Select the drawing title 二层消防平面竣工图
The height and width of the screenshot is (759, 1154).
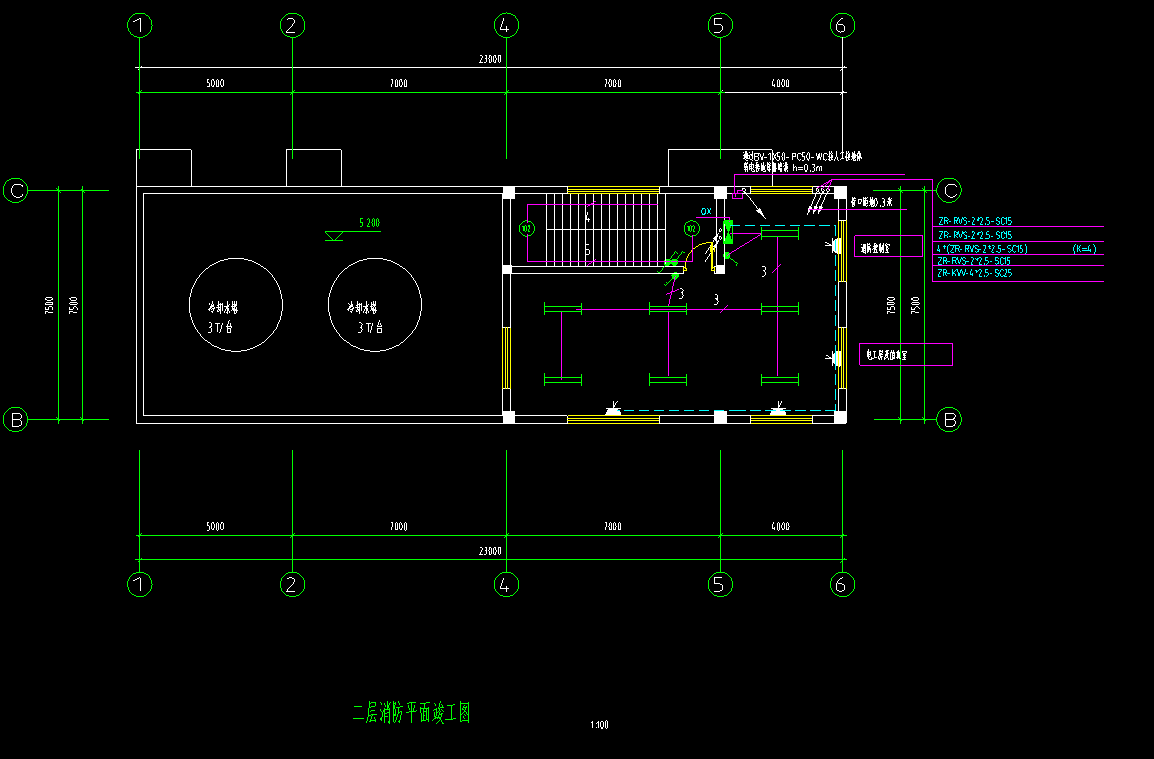point(411,713)
